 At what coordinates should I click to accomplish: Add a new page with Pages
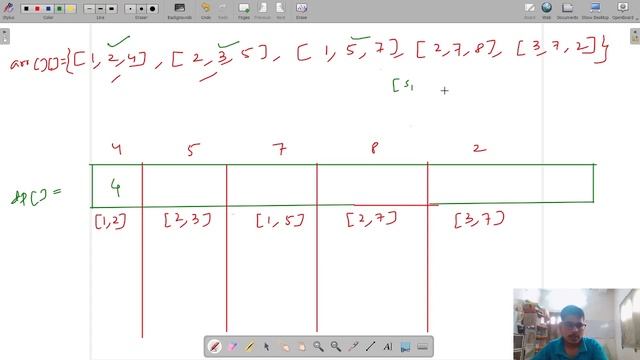pyautogui.click(x=244, y=10)
